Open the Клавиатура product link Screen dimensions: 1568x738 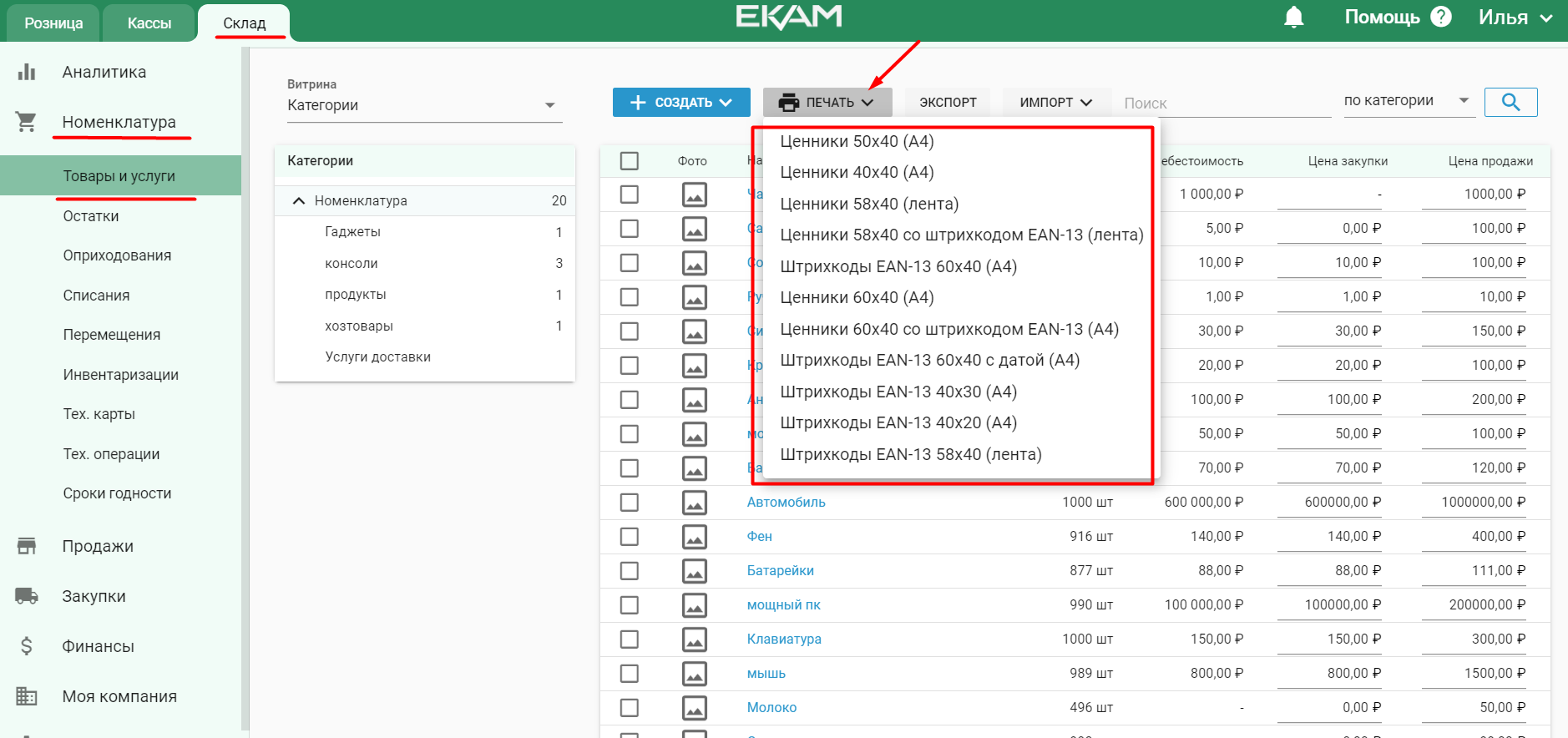784,639
